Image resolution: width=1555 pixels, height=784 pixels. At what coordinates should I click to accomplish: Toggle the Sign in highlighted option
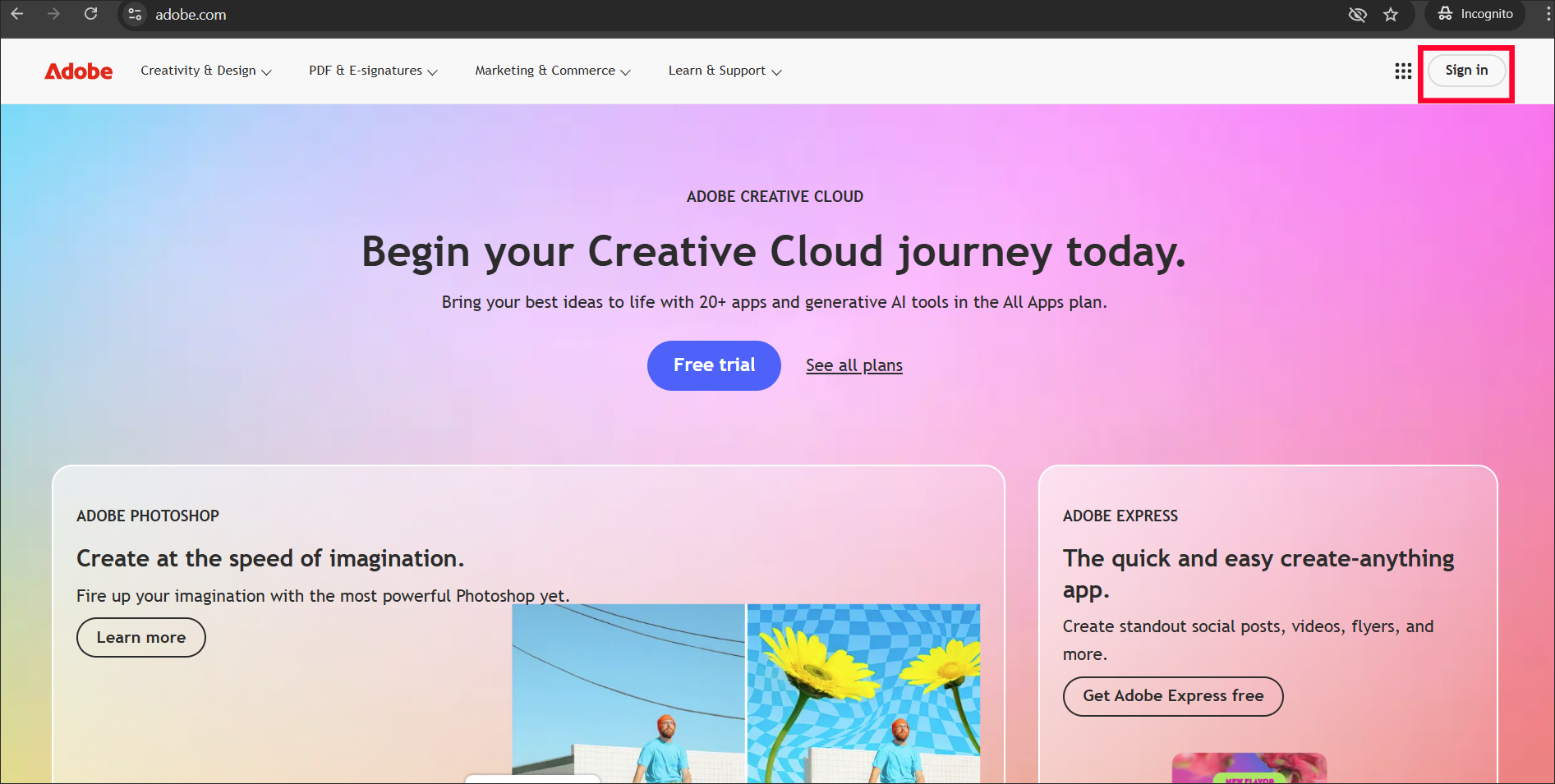point(1466,71)
